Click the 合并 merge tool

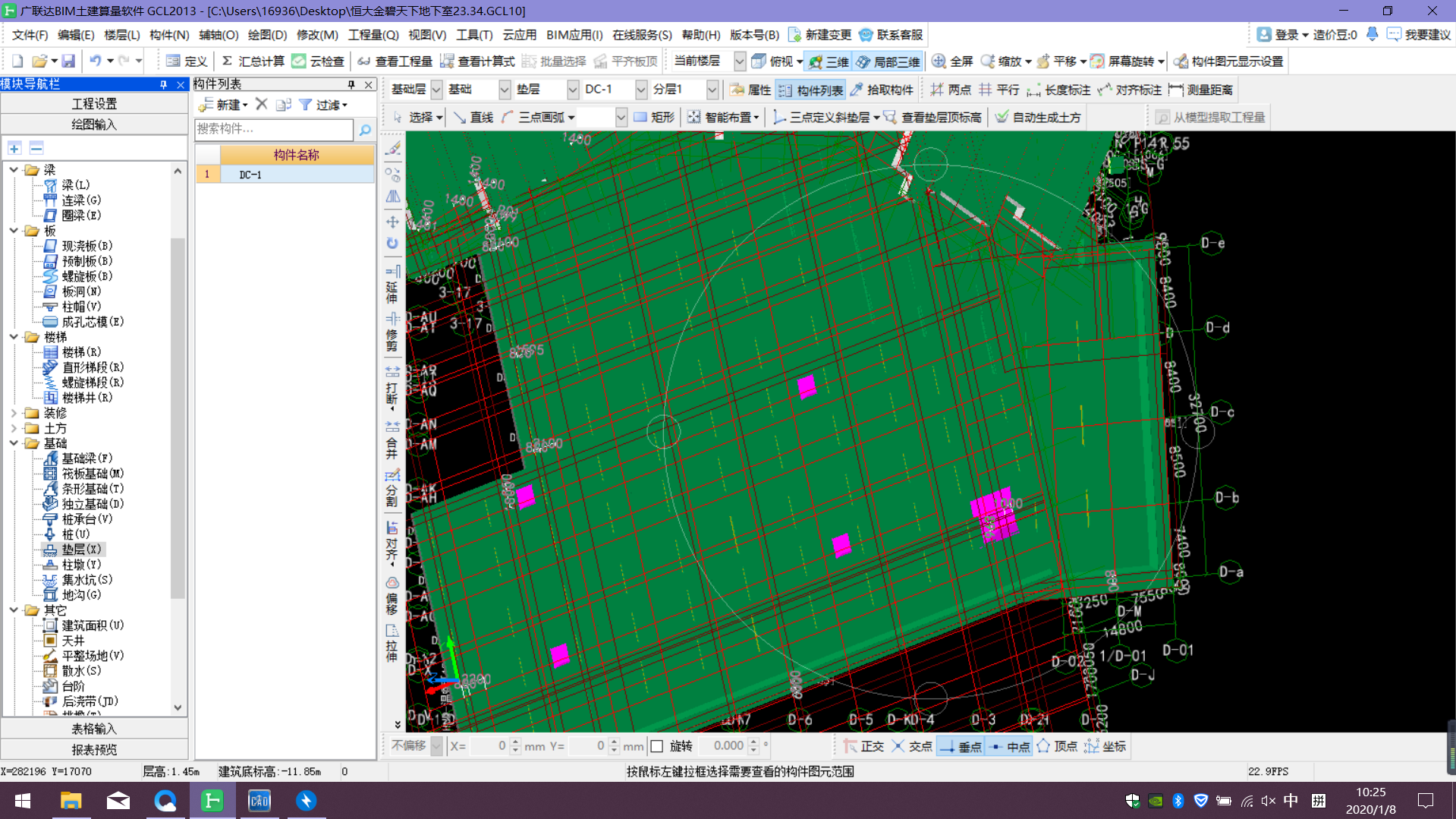point(392,439)
